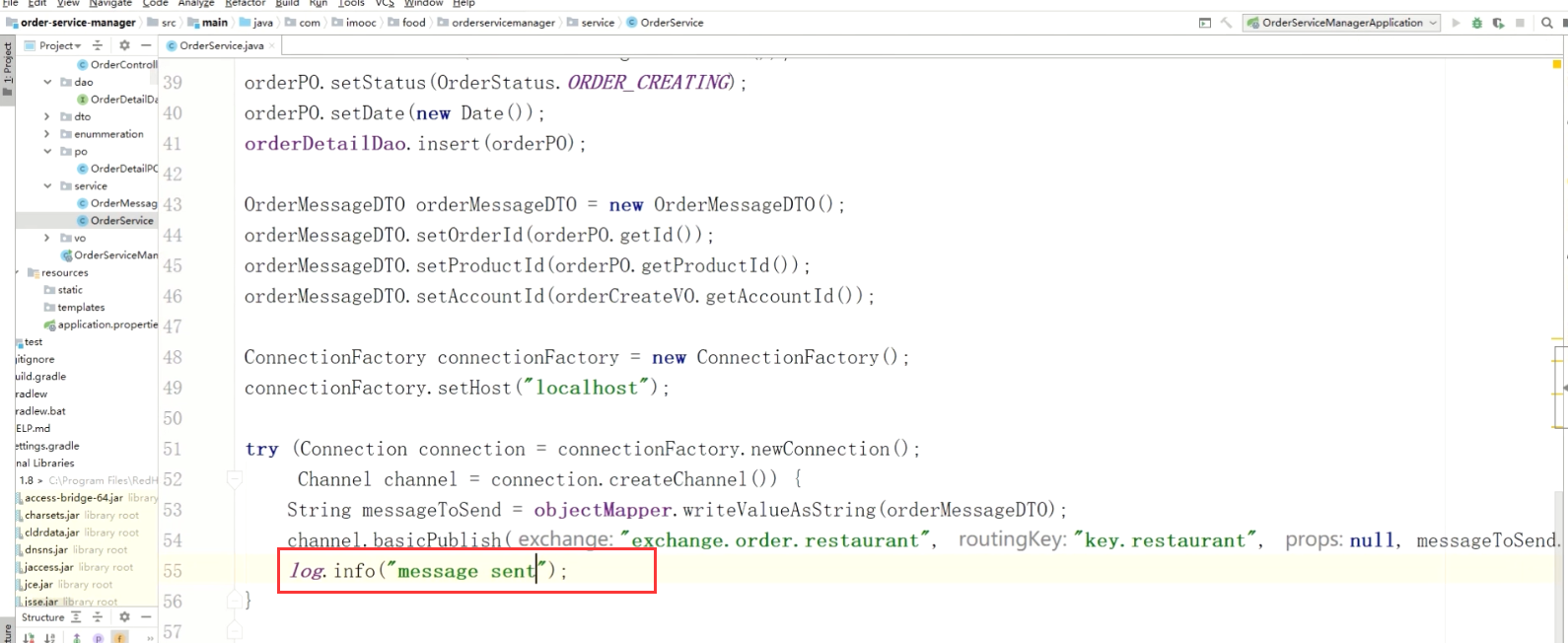This screenshot has width=1568, height=643.
Task: Collapse the dao folder
Action: (x=47, y=82)
